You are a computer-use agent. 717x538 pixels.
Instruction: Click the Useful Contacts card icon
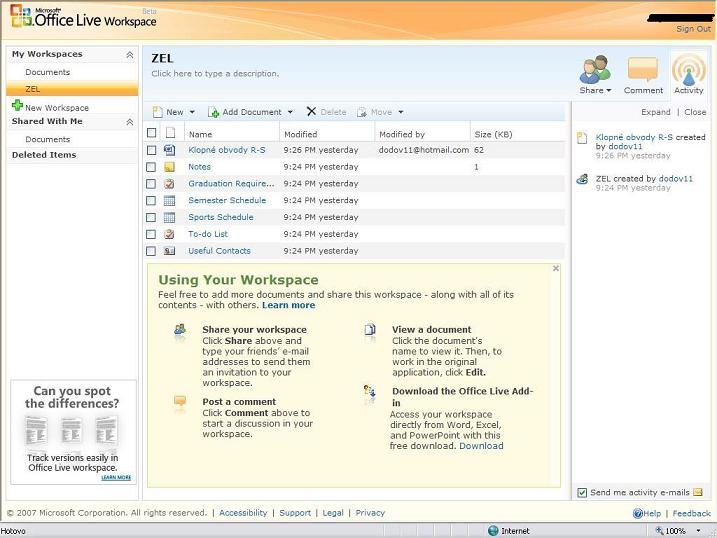click(x=170, y=251)
